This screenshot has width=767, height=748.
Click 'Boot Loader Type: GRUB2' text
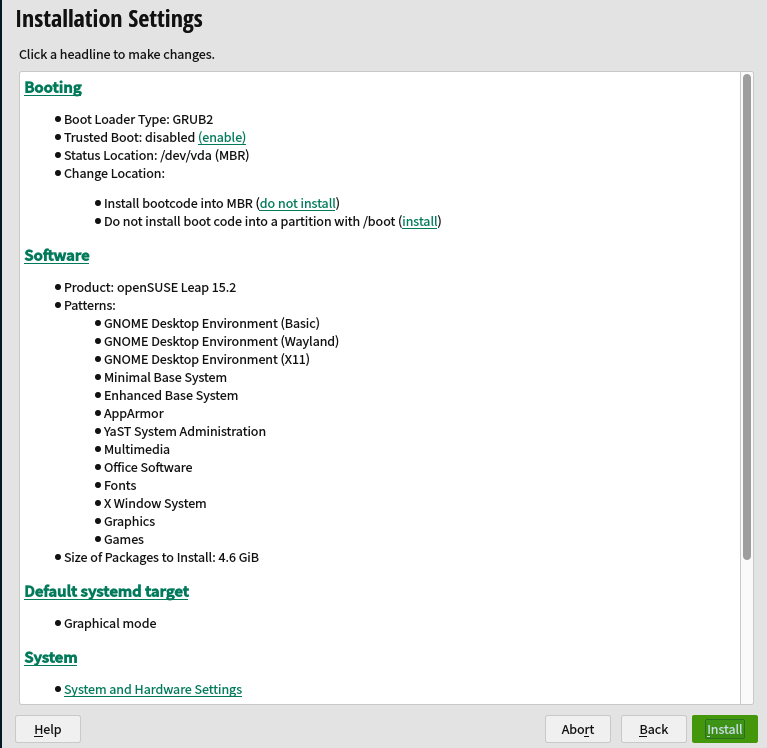pos(138,119)
